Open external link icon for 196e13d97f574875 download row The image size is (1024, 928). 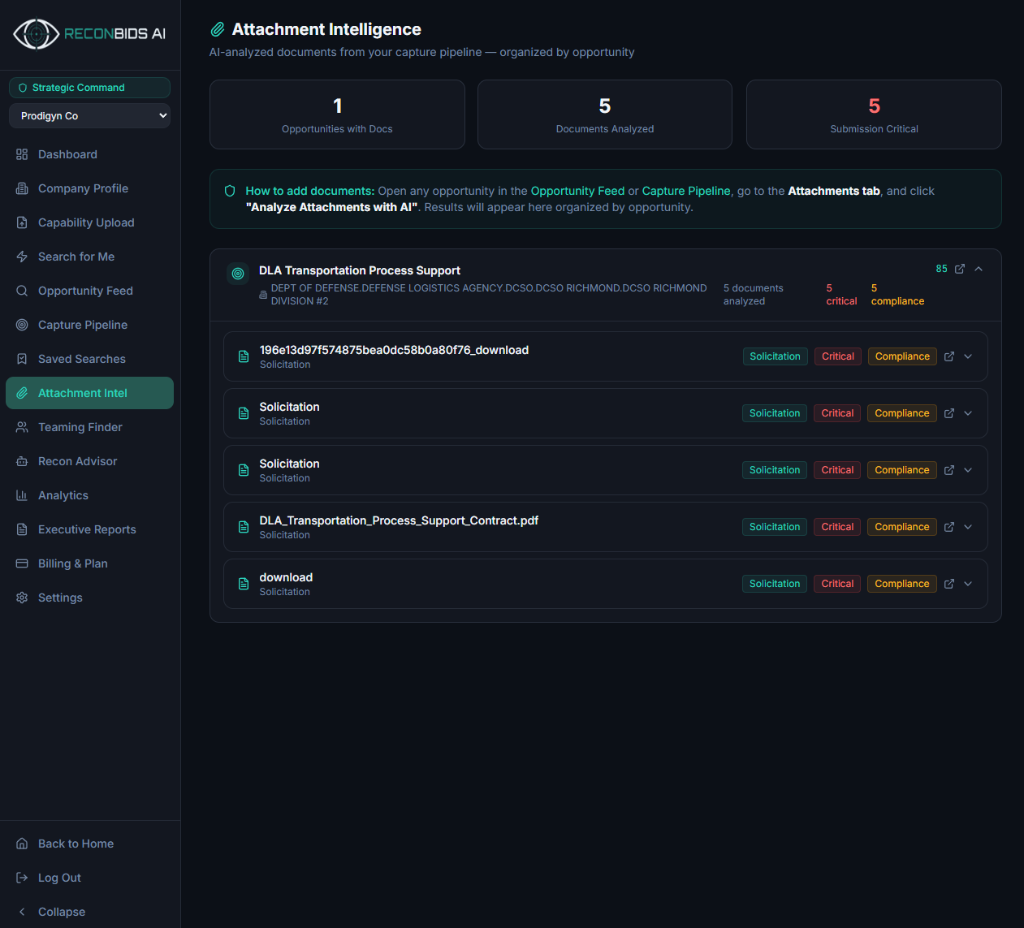pos(949,357)
